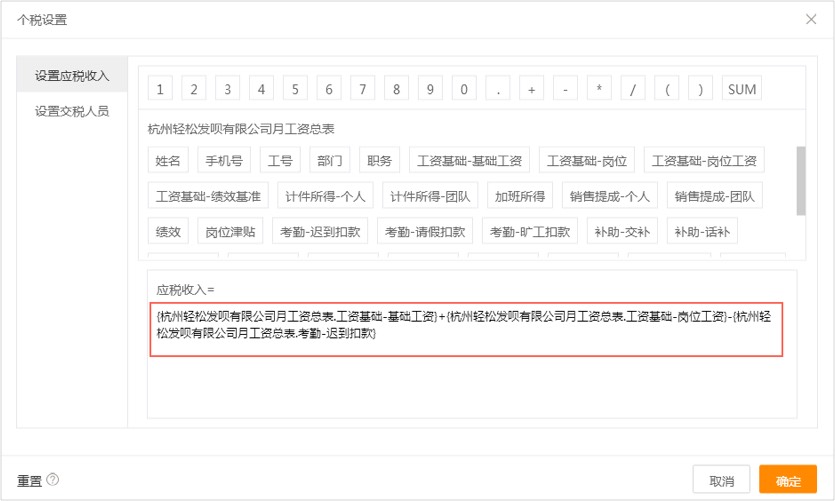835x501 pixels.
Task: Insert digit 1 into the formula
Action: point(160,89)
